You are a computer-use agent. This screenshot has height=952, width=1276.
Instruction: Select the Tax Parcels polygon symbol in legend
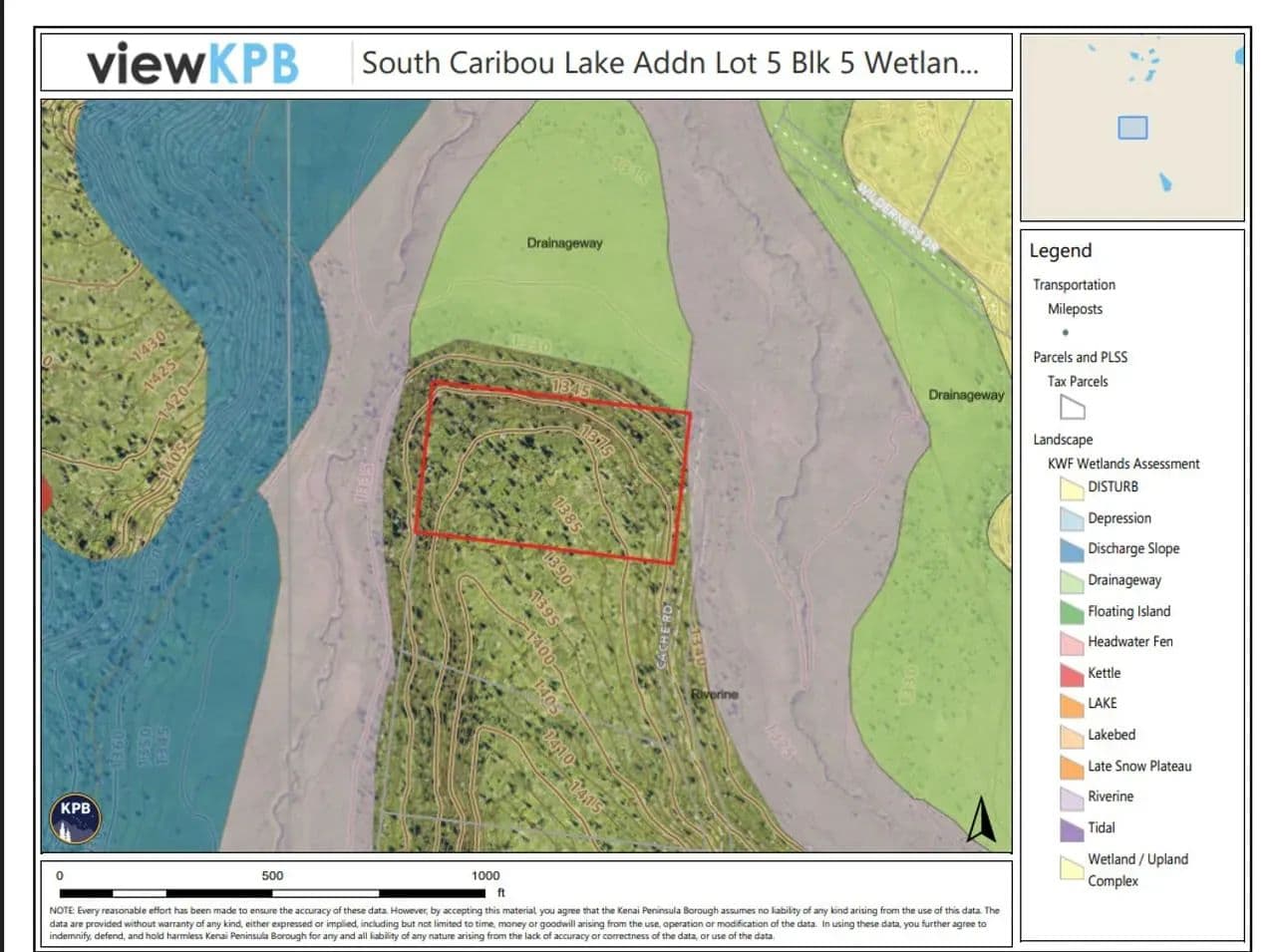point(1072,408)
